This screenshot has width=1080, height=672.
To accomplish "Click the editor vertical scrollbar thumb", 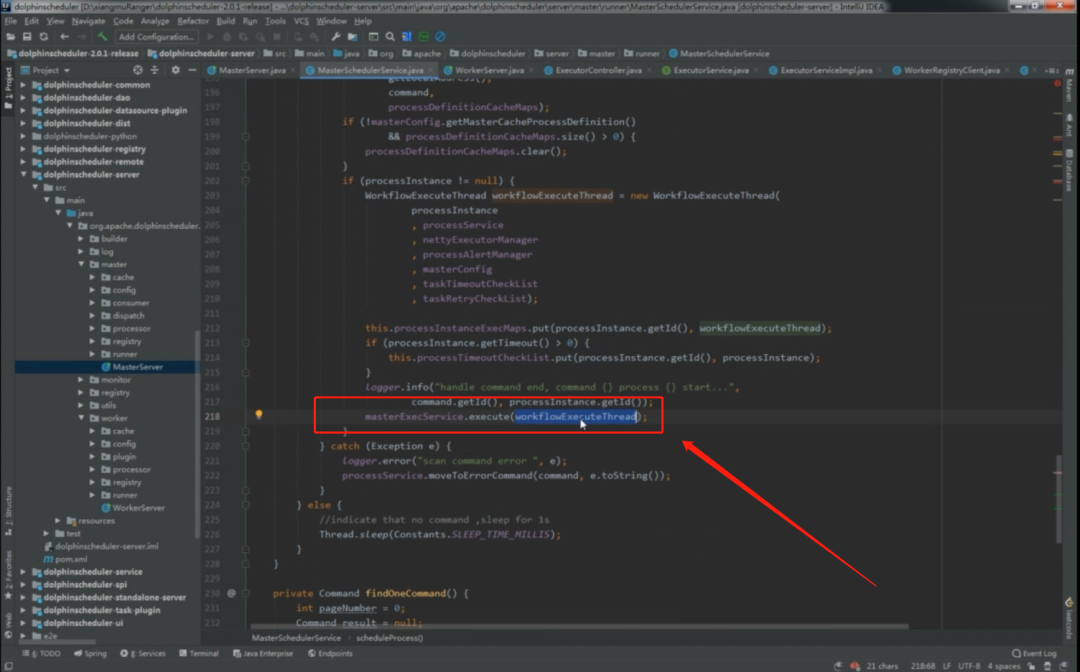I will 1059,498.
